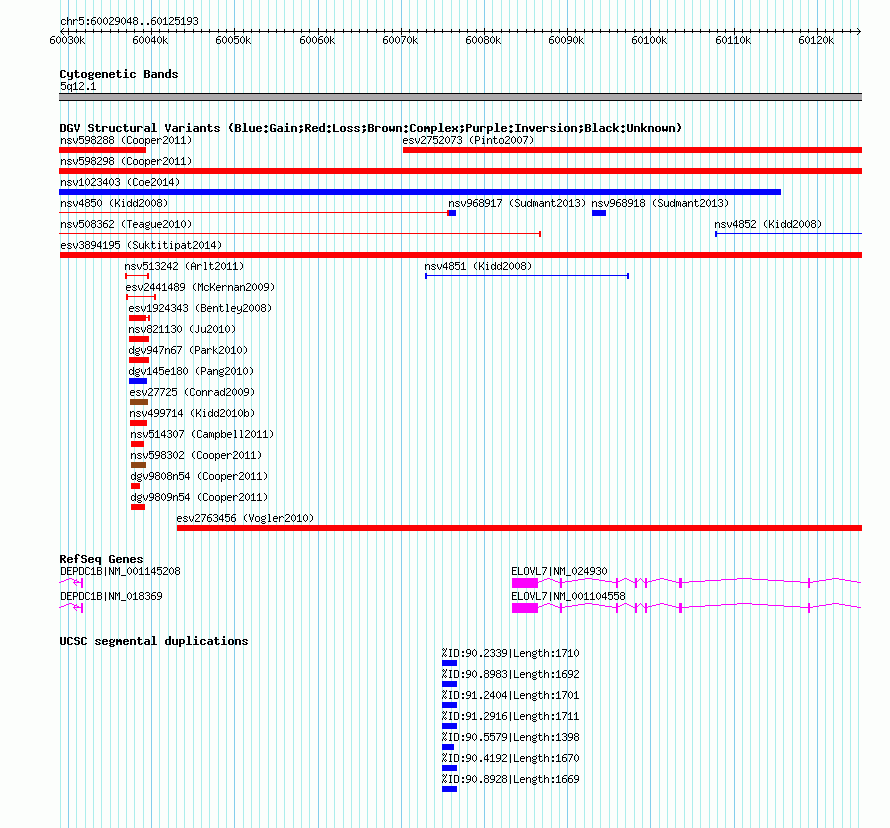
Task: Click the ELOVL7|NM_024930 large magenta exon
Action: click(525, 583)
